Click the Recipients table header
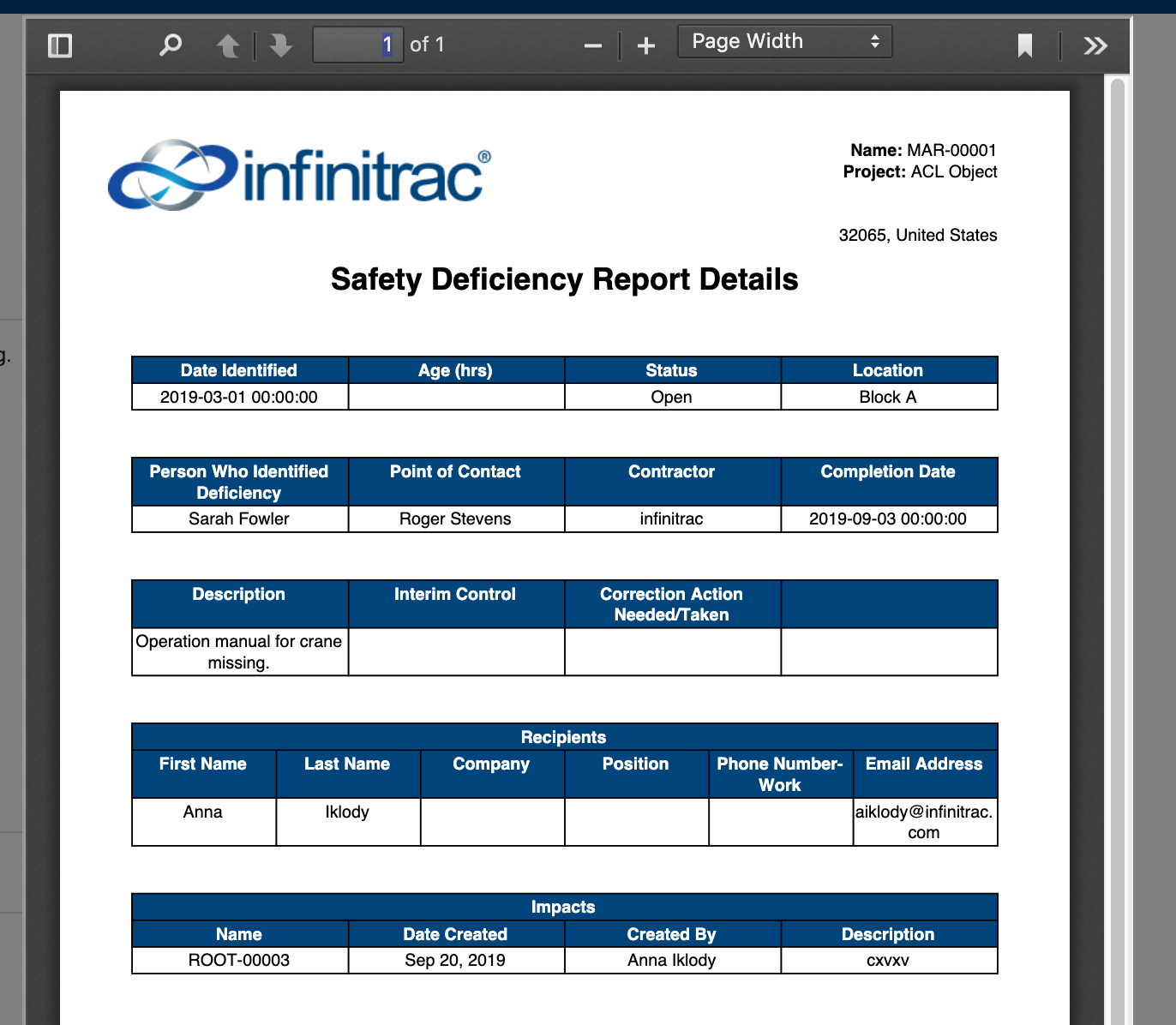Viewport: 1176px width, 1025px height. tap(564, 737)
